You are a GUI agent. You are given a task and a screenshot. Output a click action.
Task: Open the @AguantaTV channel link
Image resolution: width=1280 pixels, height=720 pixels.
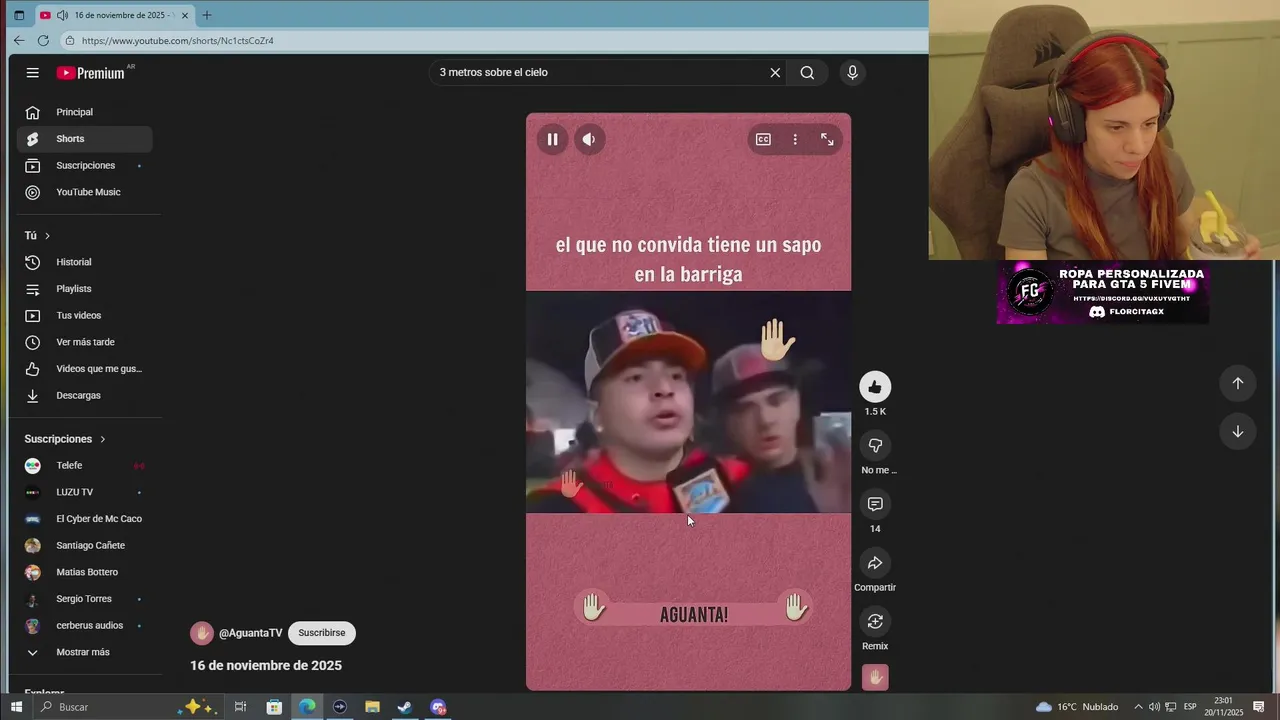(x=251, y=633)
